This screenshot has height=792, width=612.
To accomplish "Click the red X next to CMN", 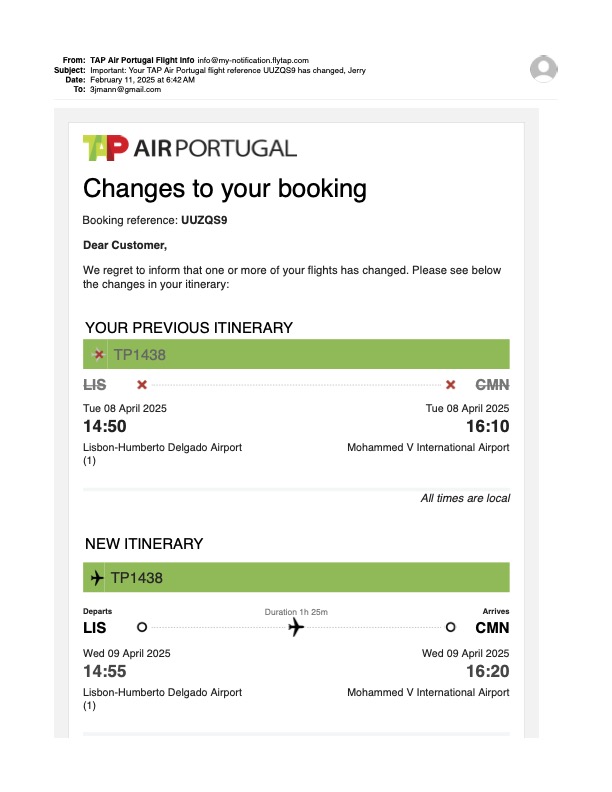I will click(x=451, y=384).
